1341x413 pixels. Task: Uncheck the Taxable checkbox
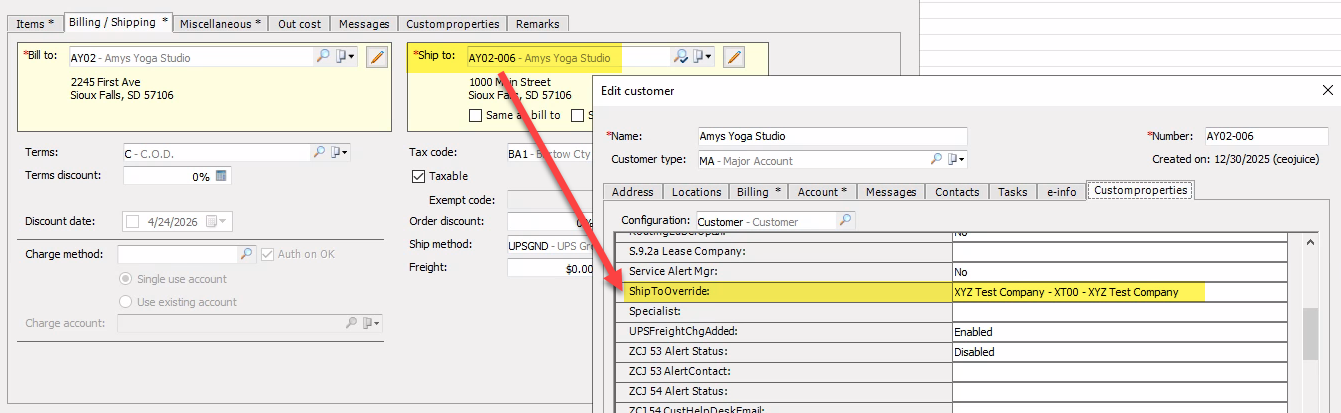tap(418, 176)
